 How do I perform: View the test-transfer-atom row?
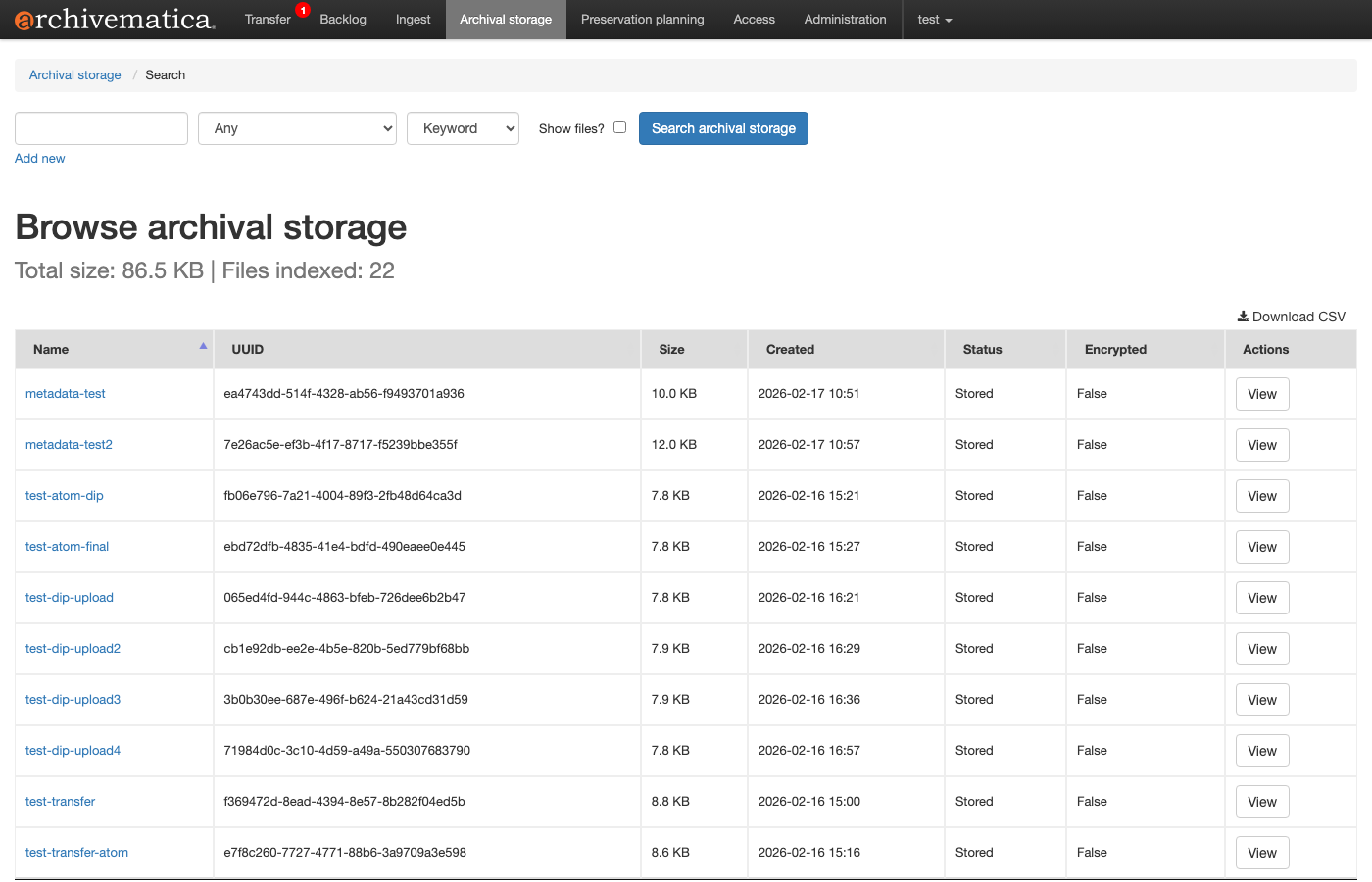tap(1262, 853)
